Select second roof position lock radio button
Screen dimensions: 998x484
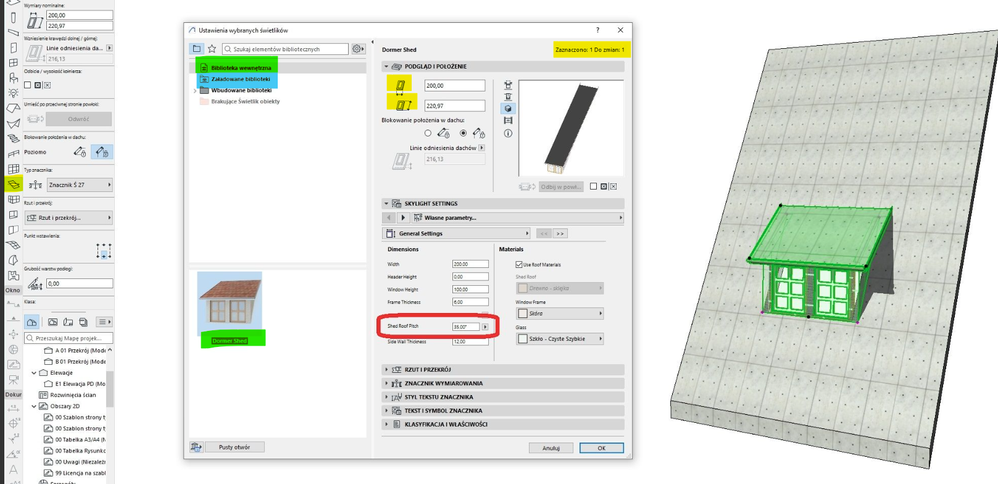pyautogui.click(x=463, y=133)
